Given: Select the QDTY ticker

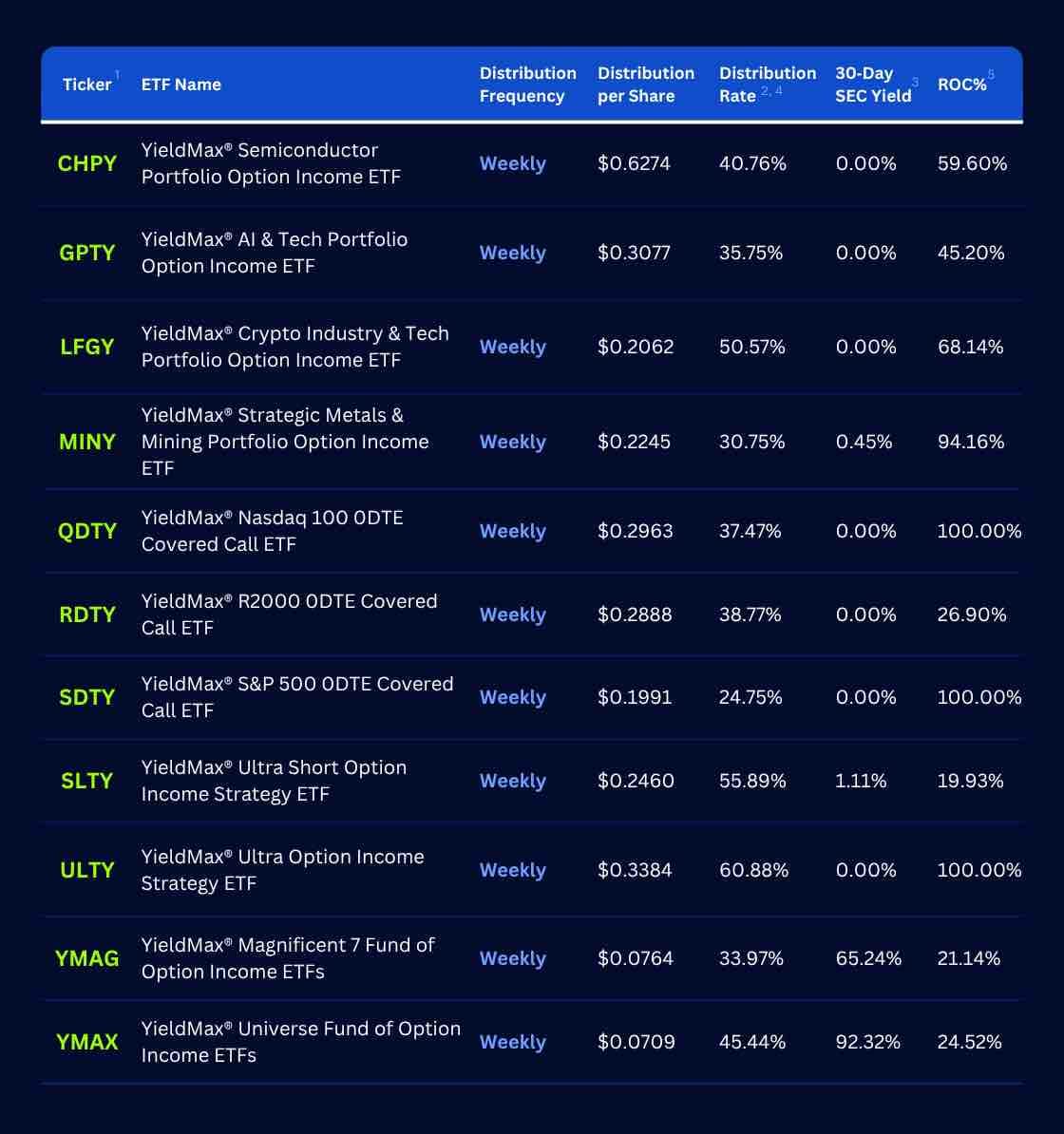Looking at the screenshot, I should coord(86,531).
